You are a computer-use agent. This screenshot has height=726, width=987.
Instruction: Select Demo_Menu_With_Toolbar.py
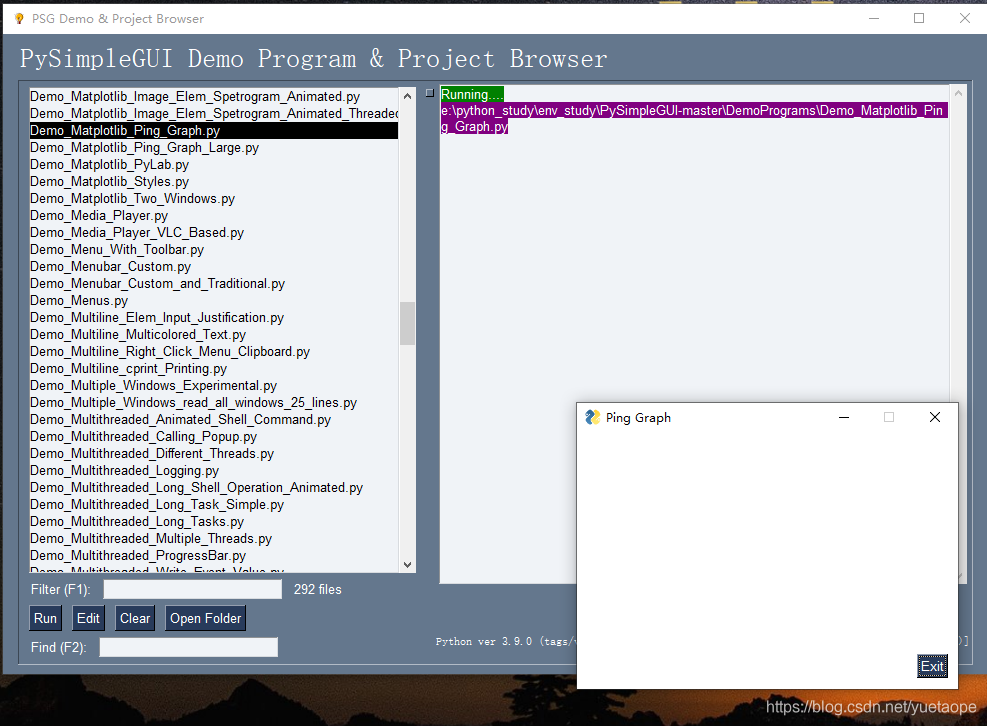point(213,249)
